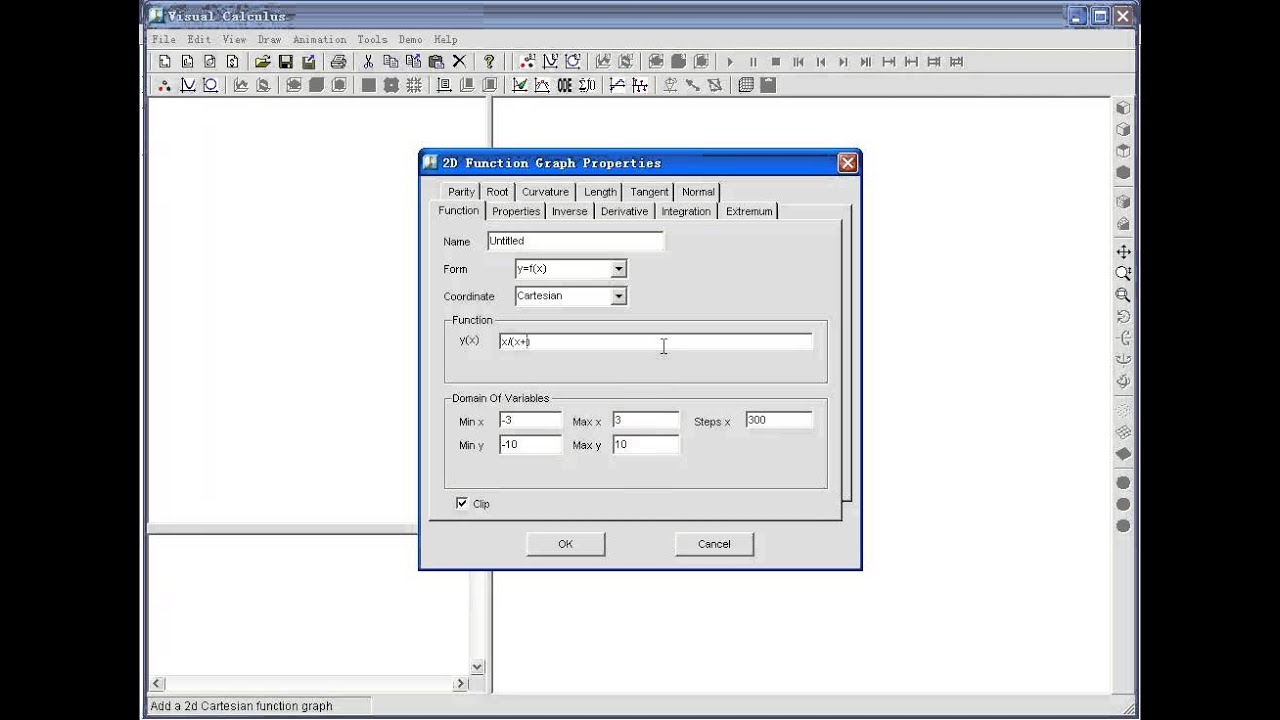The image size is (1280, 720).
Task: Open the Tools menu
Action: tap(372, 39)
